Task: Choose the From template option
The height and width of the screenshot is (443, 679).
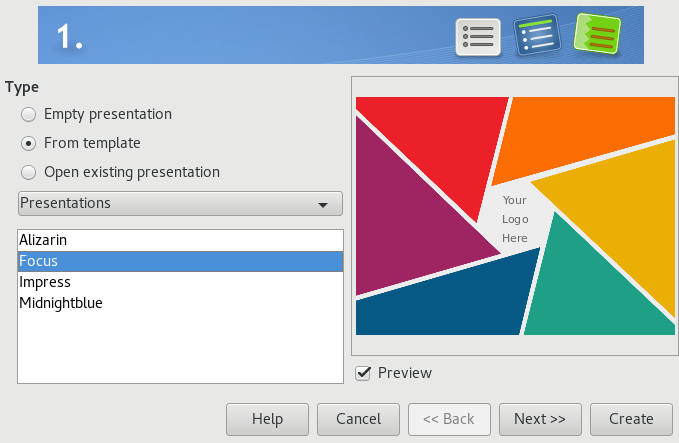Action: pos(28,143)
